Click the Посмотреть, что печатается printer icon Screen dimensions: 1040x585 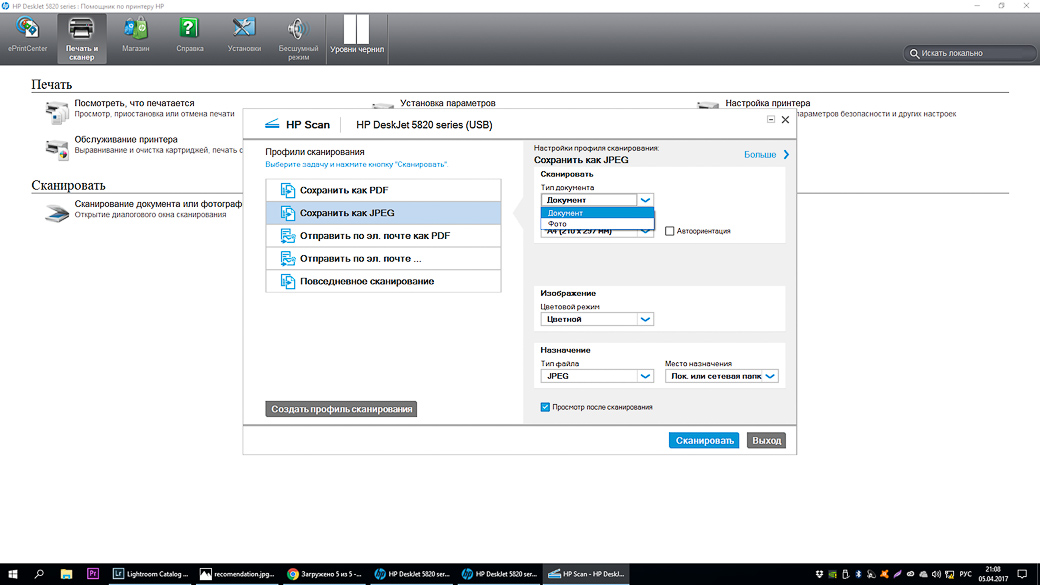(57, 112)
